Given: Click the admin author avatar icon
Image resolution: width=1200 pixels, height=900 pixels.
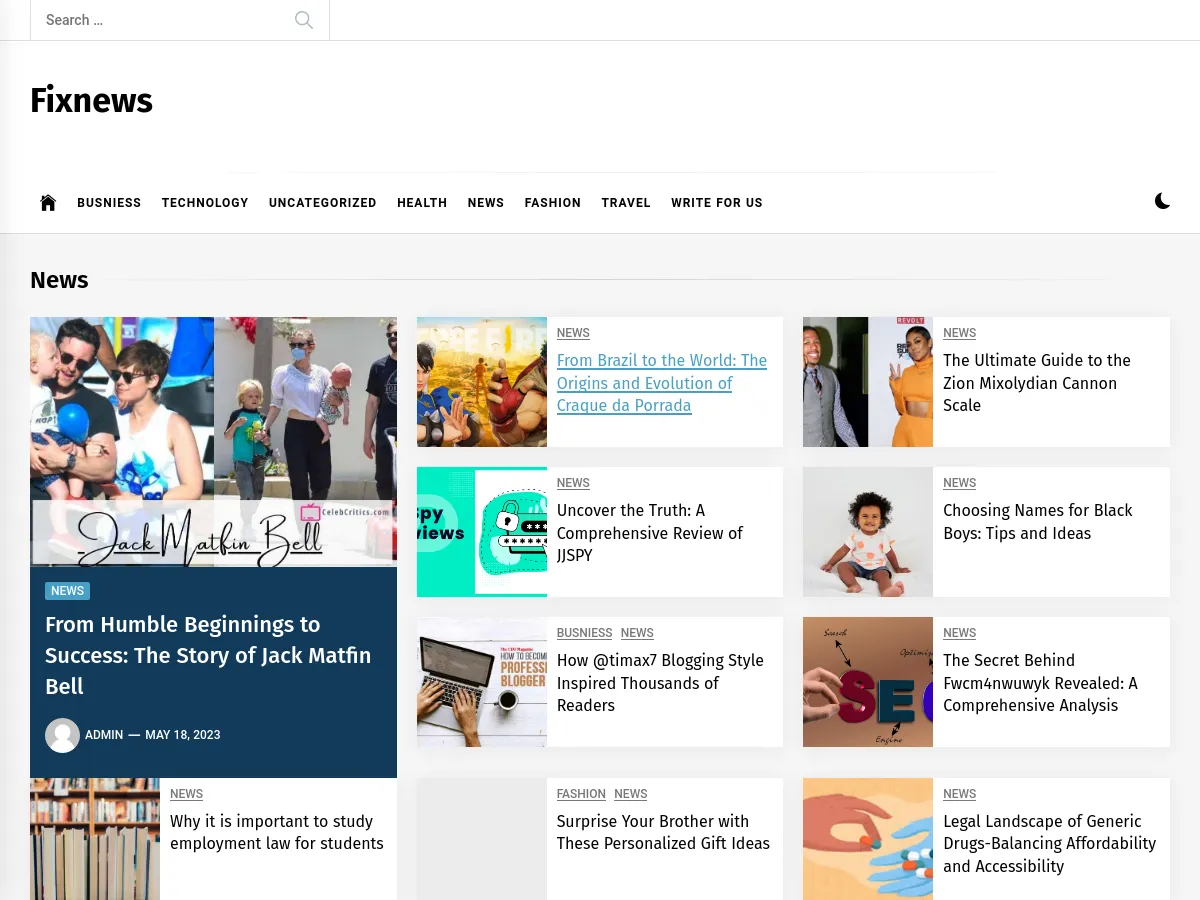Looking at the screenshot, I should coord(62,735).
